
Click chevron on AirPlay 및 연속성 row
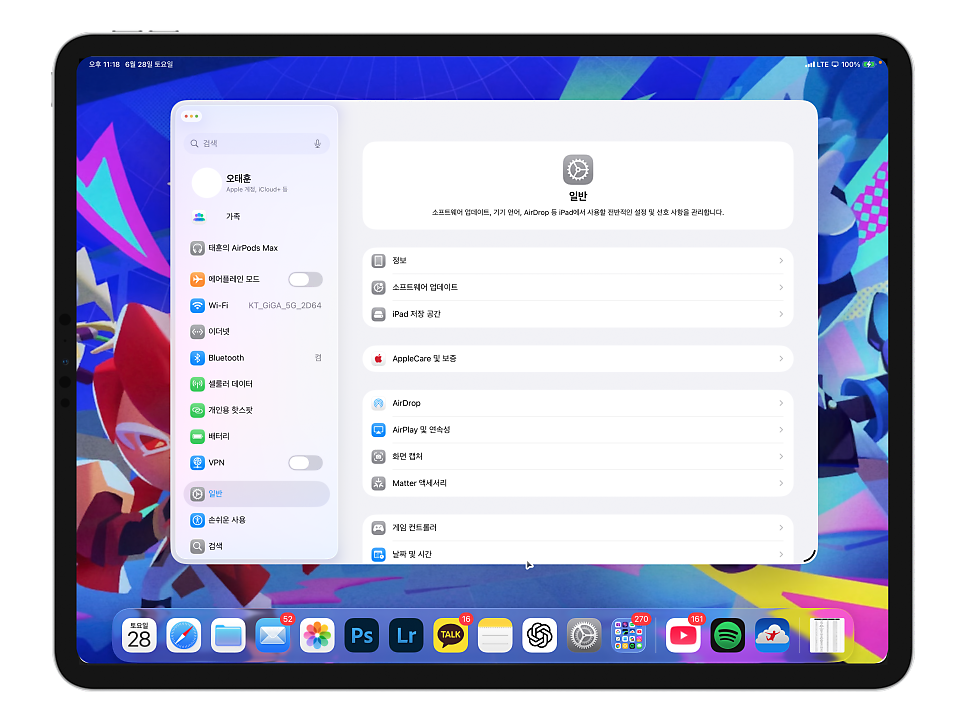click(x=781, y=430)
